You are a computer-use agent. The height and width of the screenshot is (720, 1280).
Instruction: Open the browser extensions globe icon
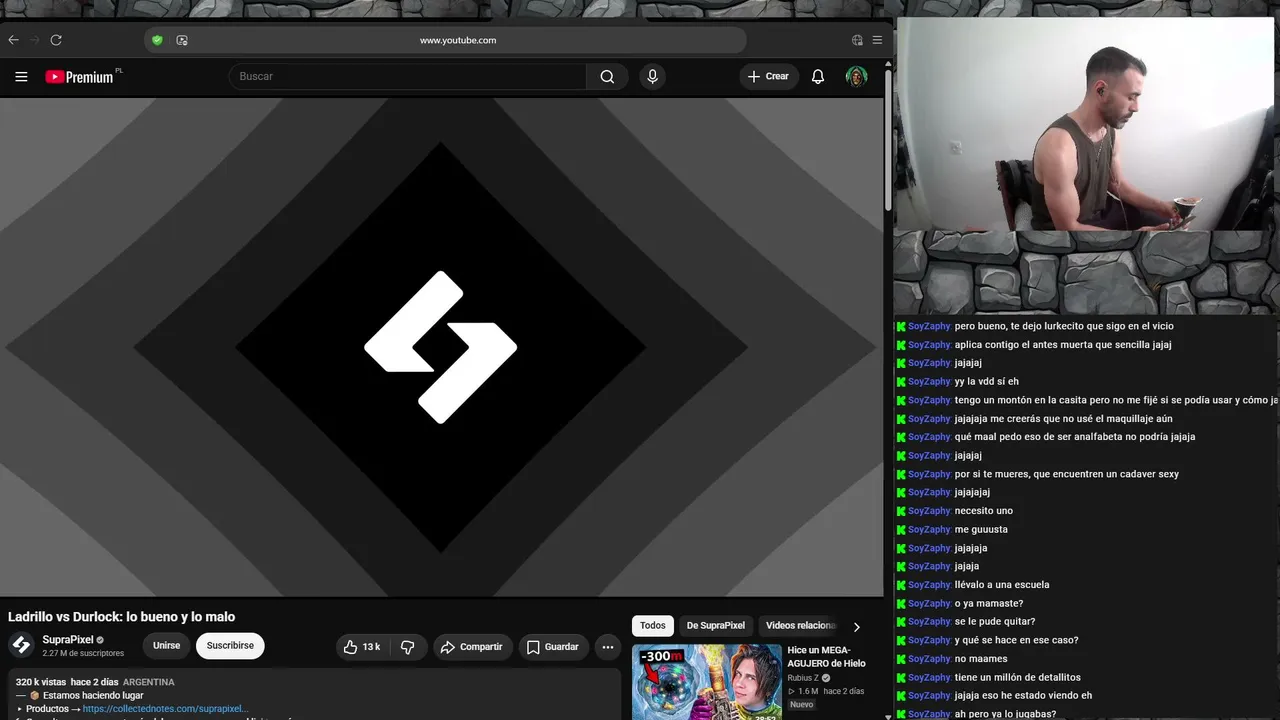click(x=857, y=40)
